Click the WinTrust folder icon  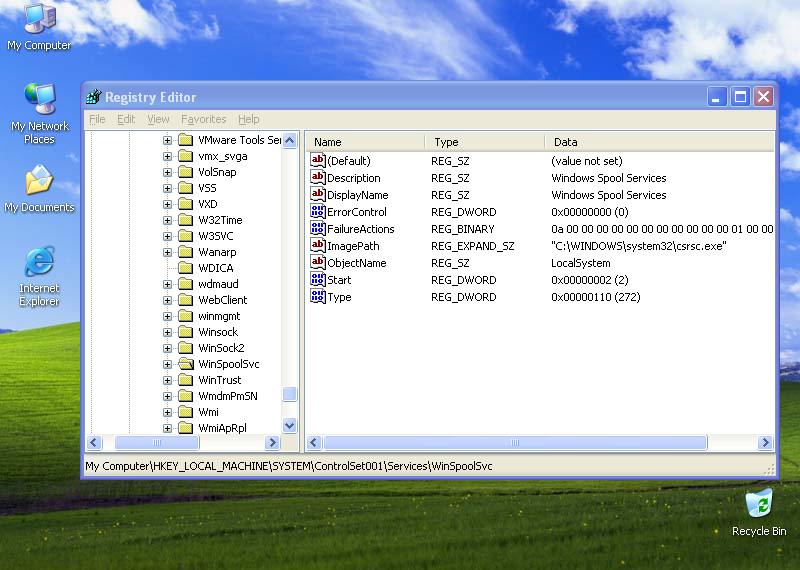click(x=186, y=380)
